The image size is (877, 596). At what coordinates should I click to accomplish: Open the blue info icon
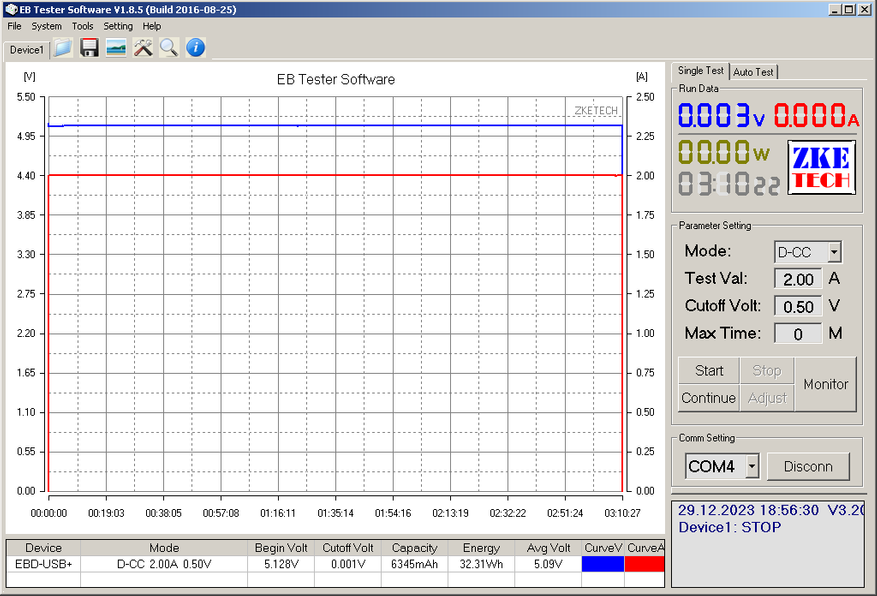click(x=196, y=47)
